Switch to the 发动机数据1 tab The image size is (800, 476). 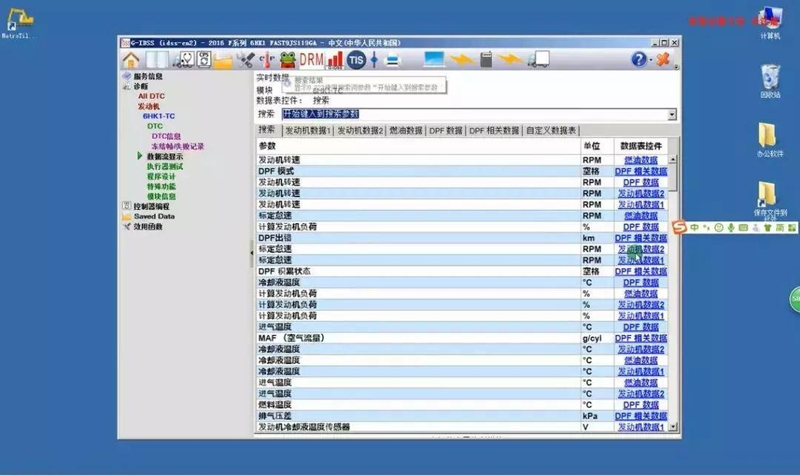[x=307, y=130]
